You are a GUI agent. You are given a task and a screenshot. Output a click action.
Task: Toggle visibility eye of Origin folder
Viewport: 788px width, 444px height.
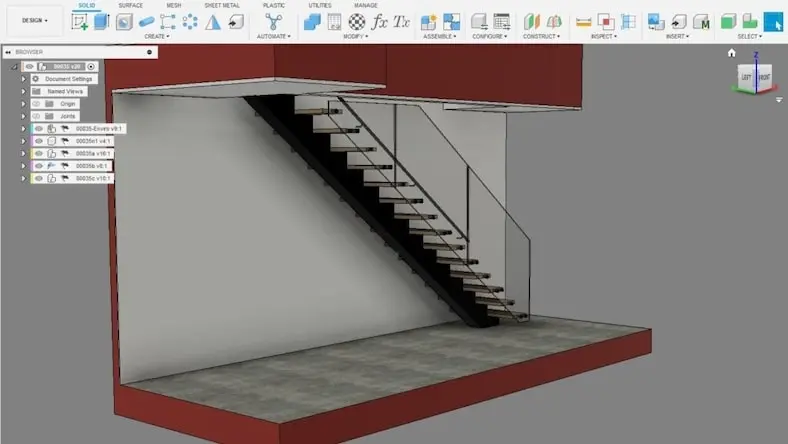coord(37,104)
